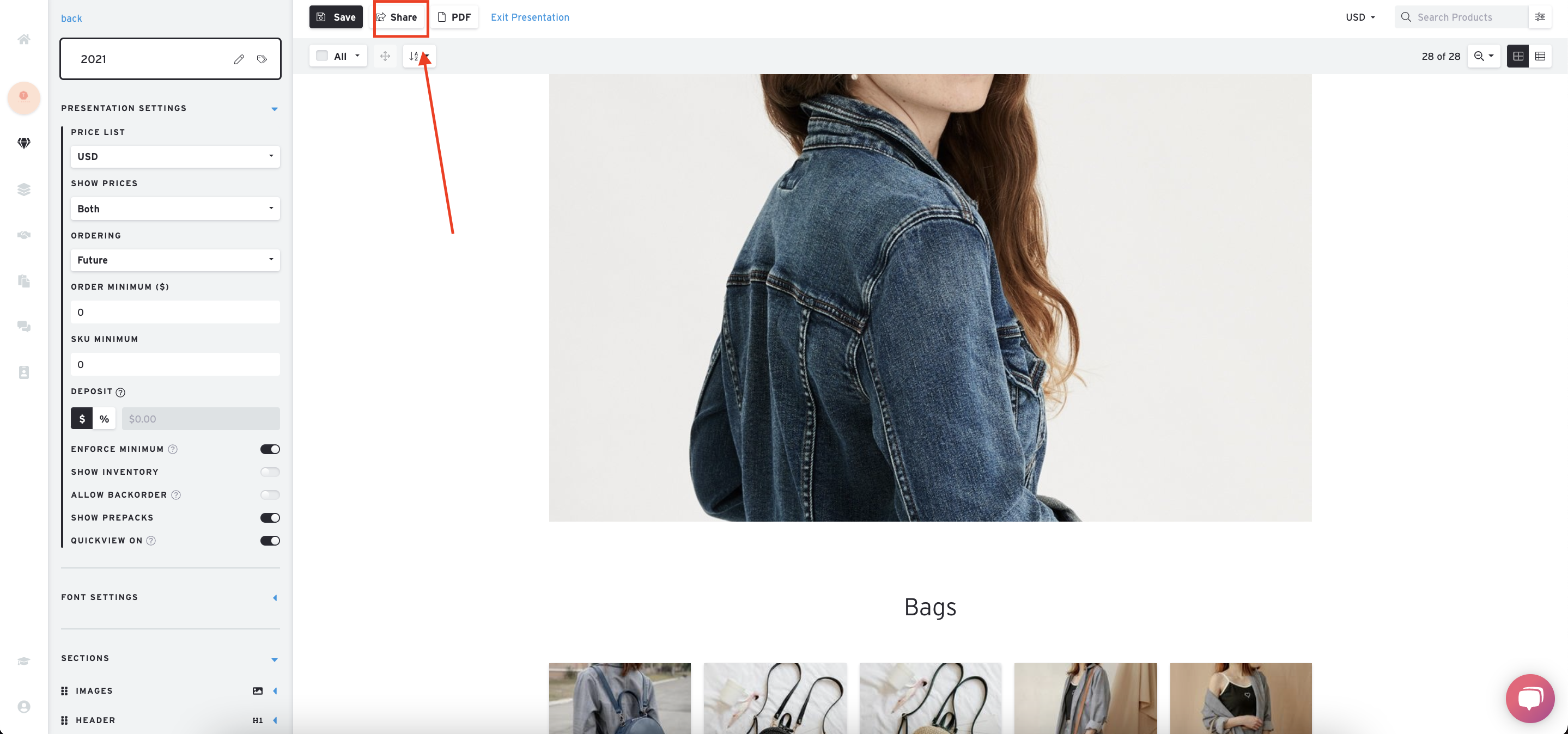Click the 28 of 28 product count
This screenshot has width=1568, height=734.
1441,56
